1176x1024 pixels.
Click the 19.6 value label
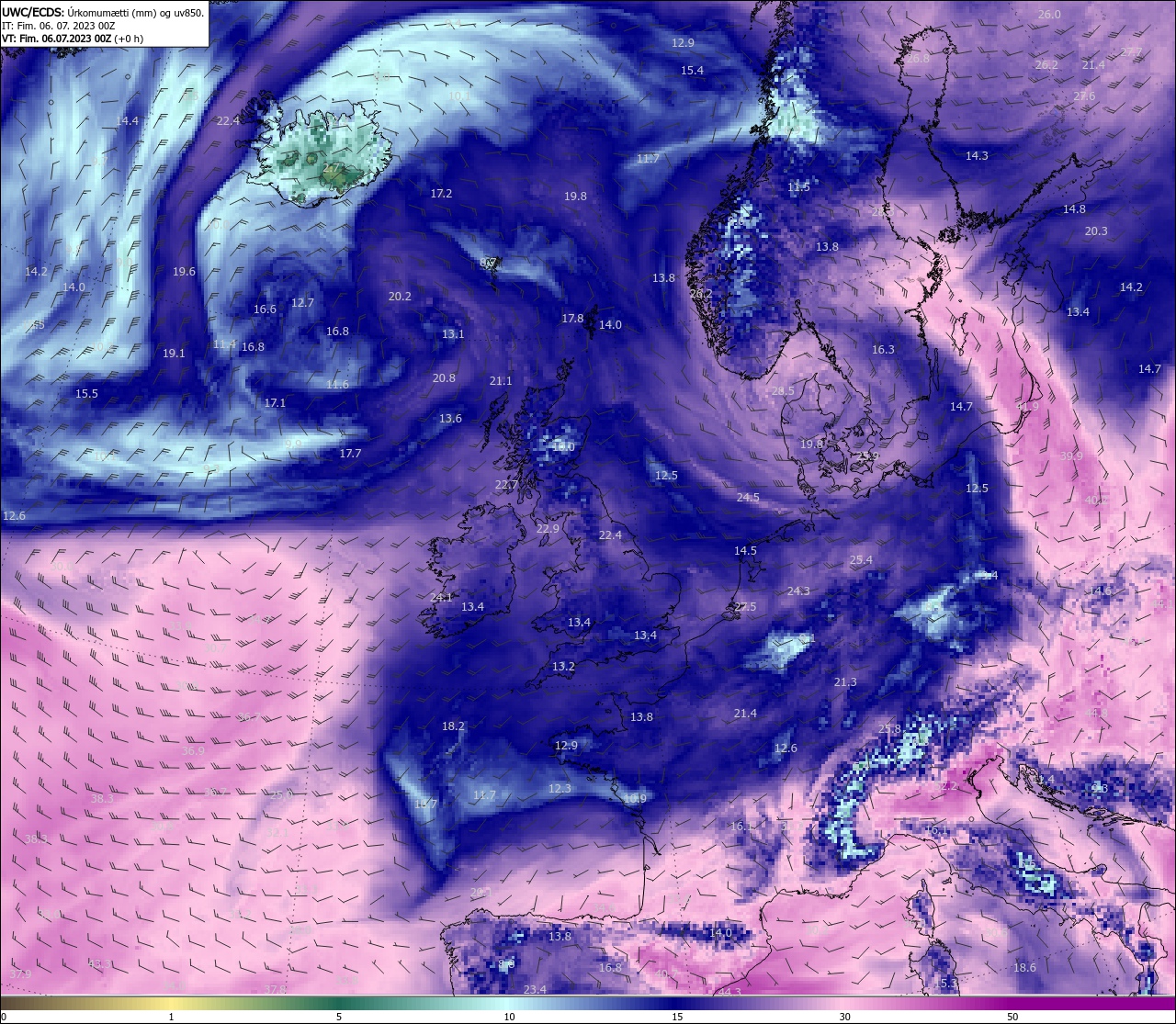pos(184,272)
